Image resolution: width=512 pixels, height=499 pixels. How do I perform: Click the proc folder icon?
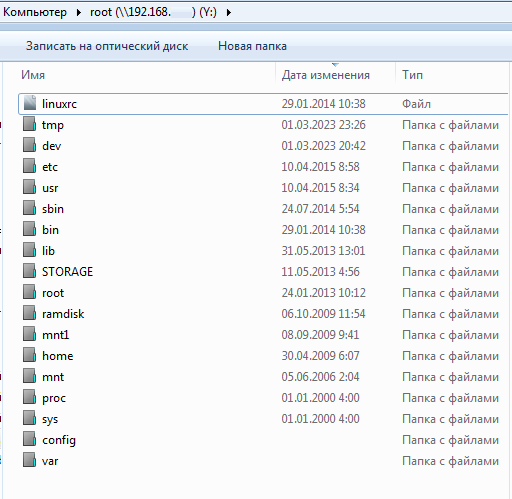point(30,397)
